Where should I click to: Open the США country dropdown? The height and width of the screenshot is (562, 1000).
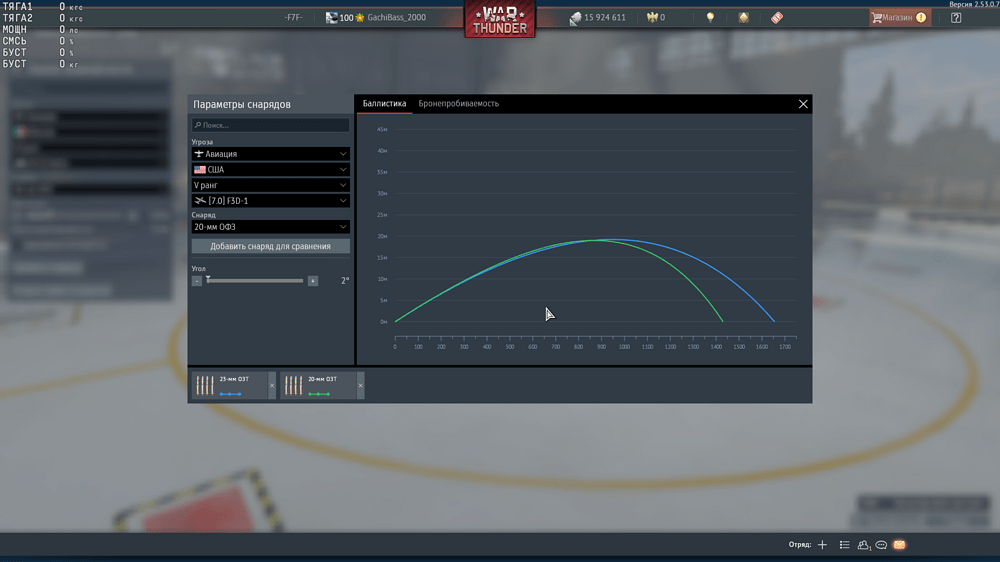click(271, 170)
